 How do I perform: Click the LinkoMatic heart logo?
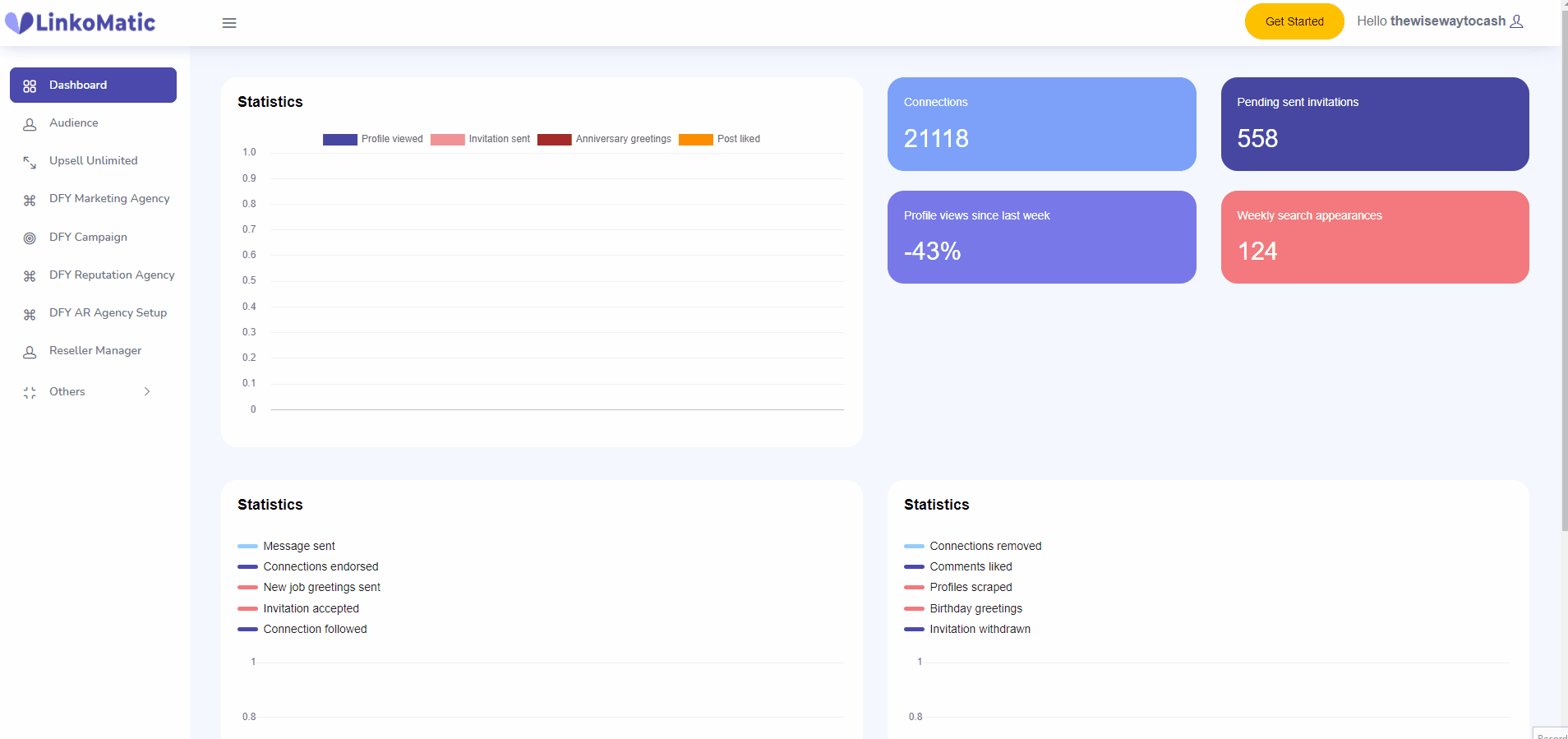pyautogui.click(x=19, y=22)
